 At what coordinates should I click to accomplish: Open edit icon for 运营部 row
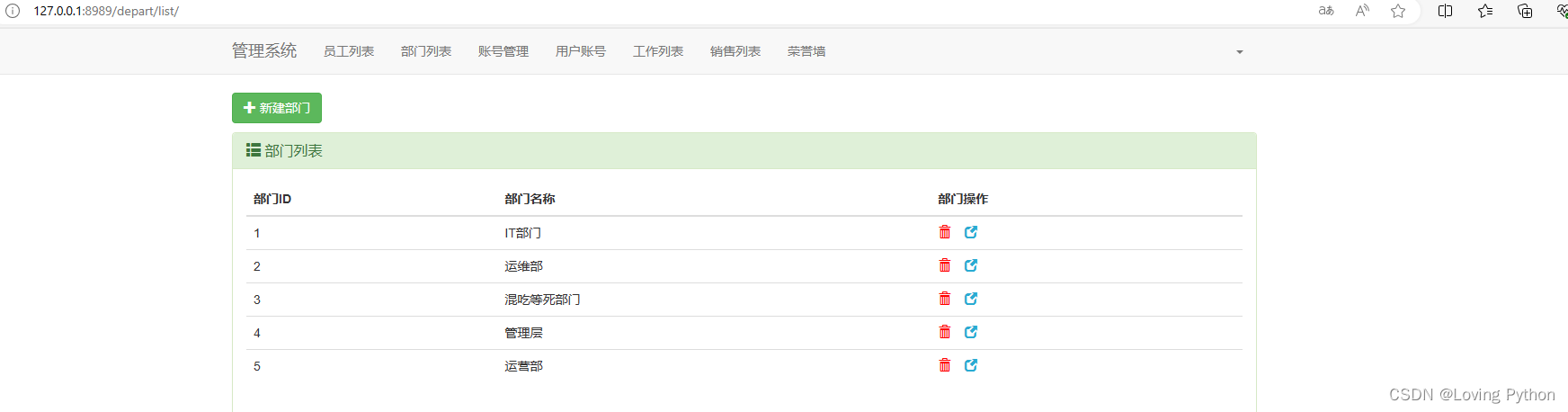(971, 365)
